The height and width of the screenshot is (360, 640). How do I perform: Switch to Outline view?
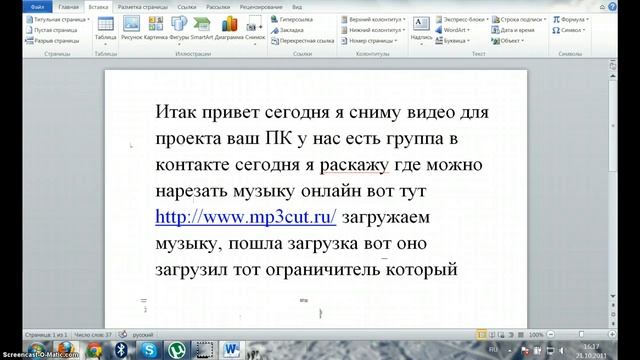511,335
